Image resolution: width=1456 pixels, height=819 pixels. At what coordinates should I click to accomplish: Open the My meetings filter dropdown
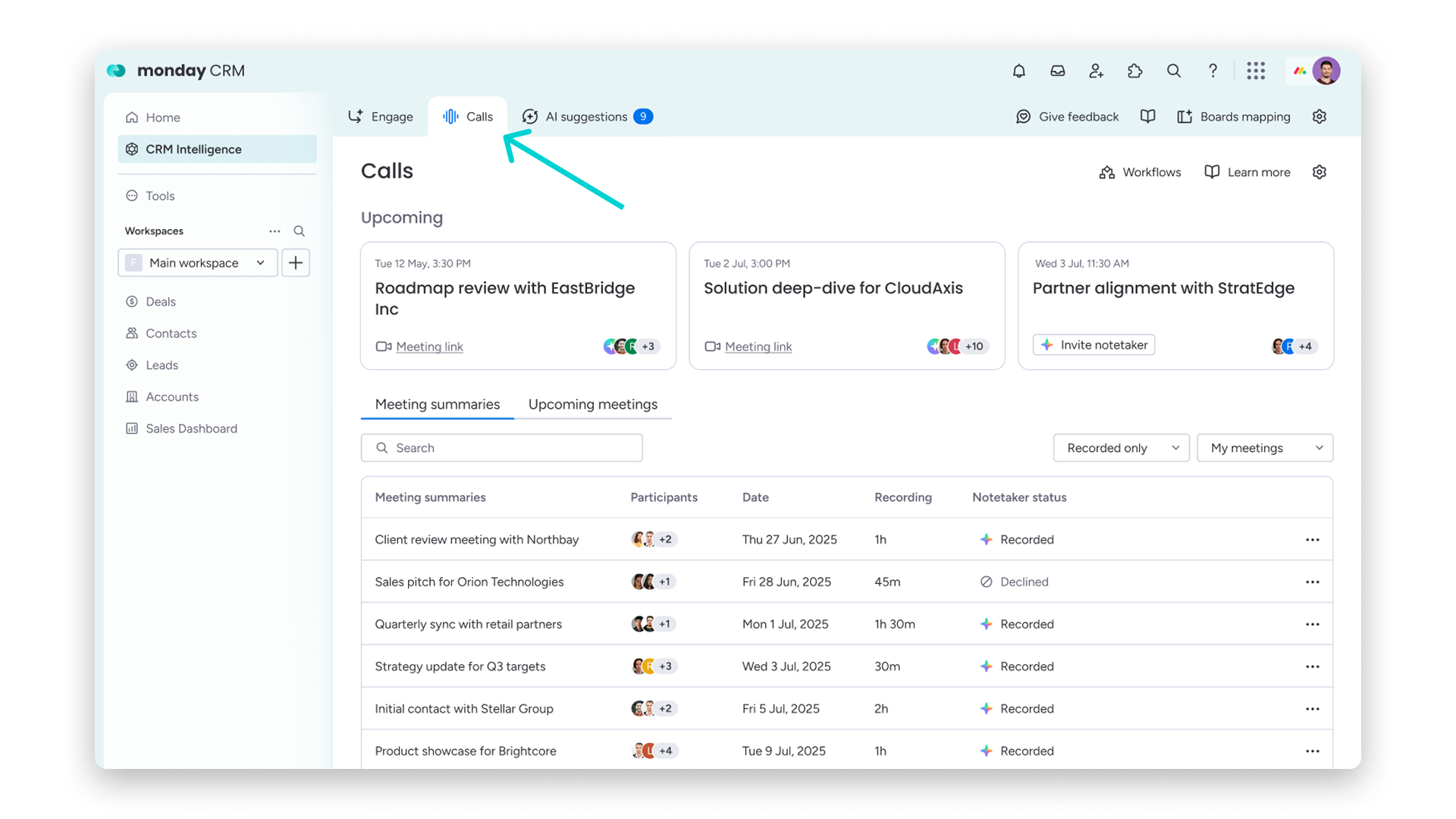[x=1265, y=448]
